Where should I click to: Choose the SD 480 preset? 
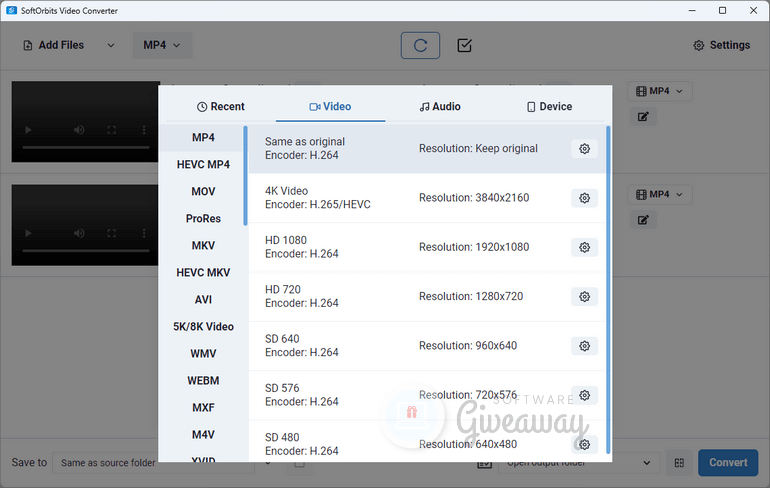pyautogui.click(x=427, y=442)
